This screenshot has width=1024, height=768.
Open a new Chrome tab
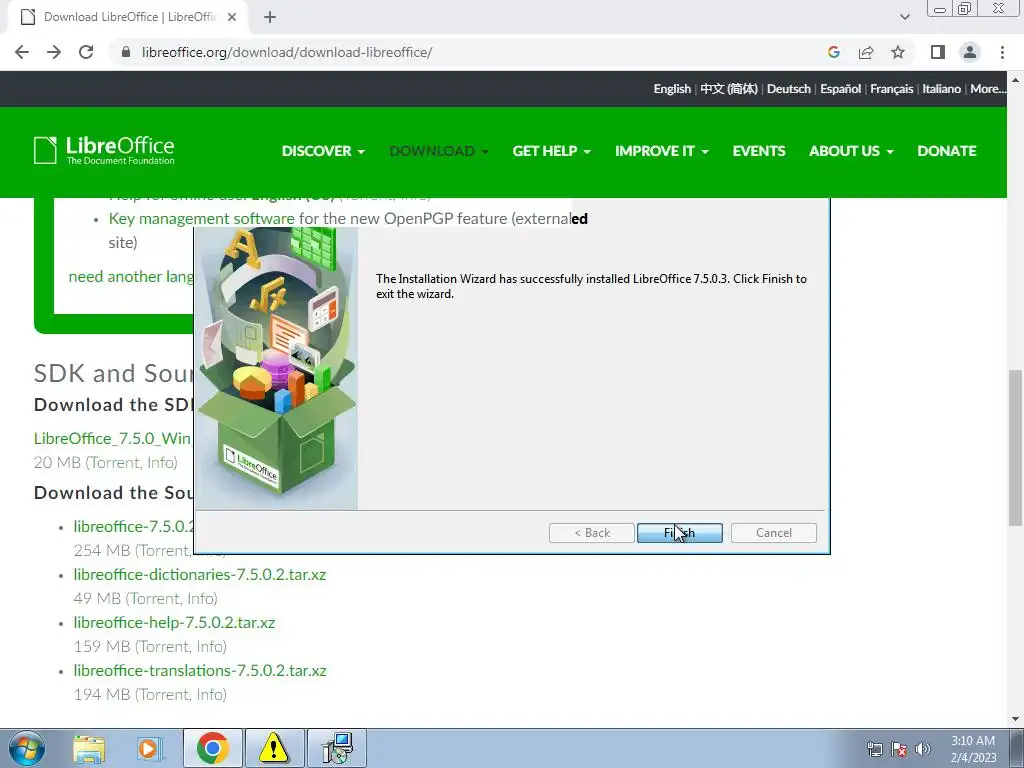270,17
